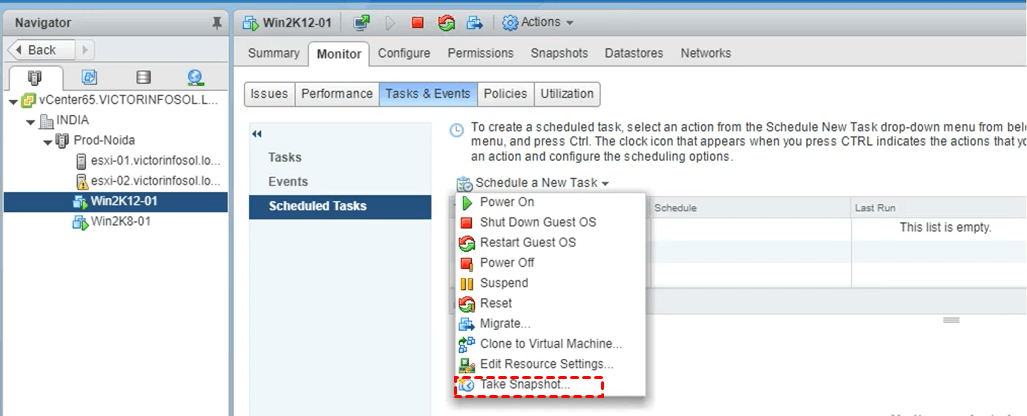This screenshot has width=1027, height=416.
Task: Toggle the Schedule a New Task dropdown
Action: (x=532, y=183)
